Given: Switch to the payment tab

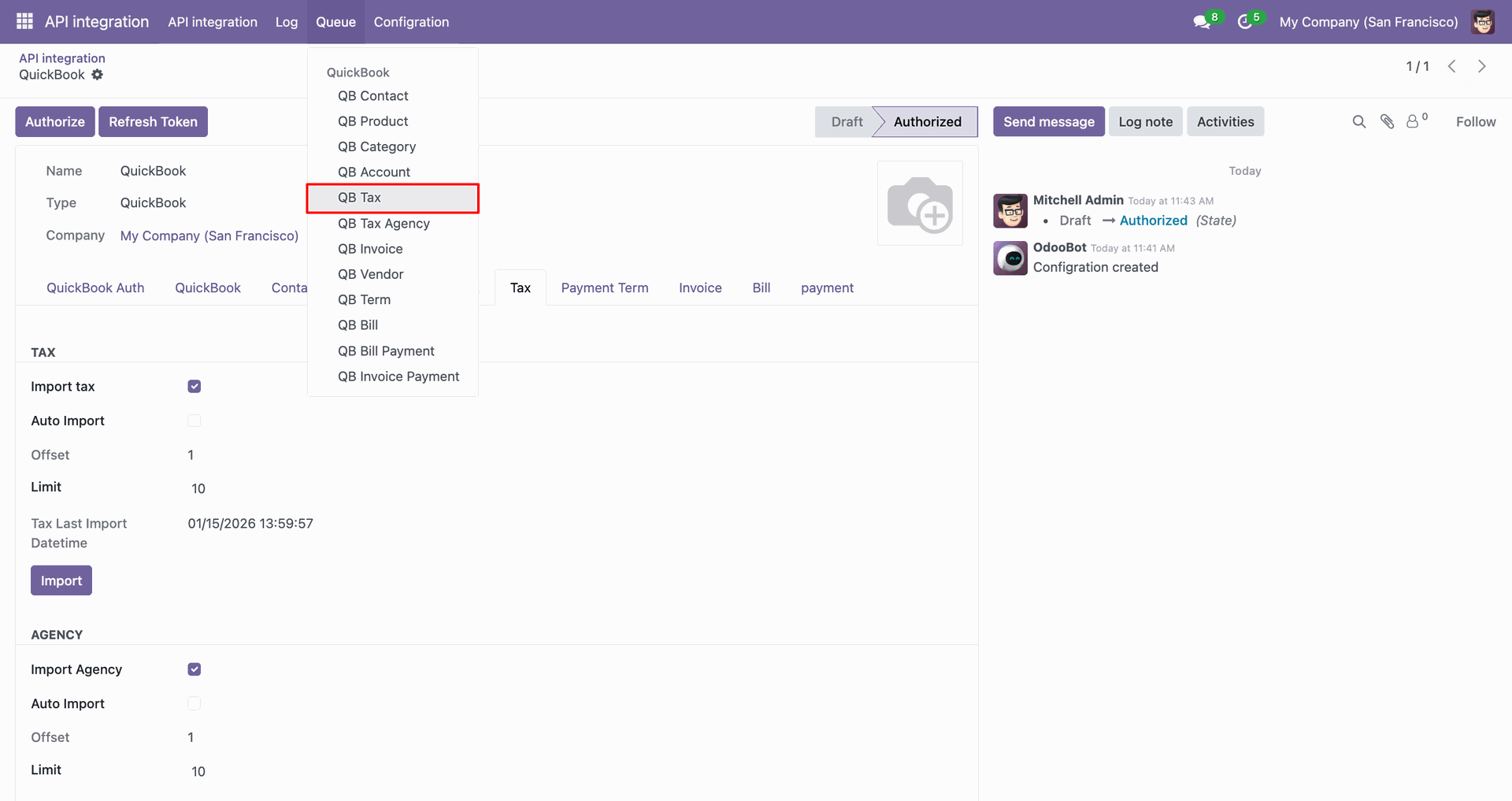Looking at the screenshot, I should pos(827,287).
